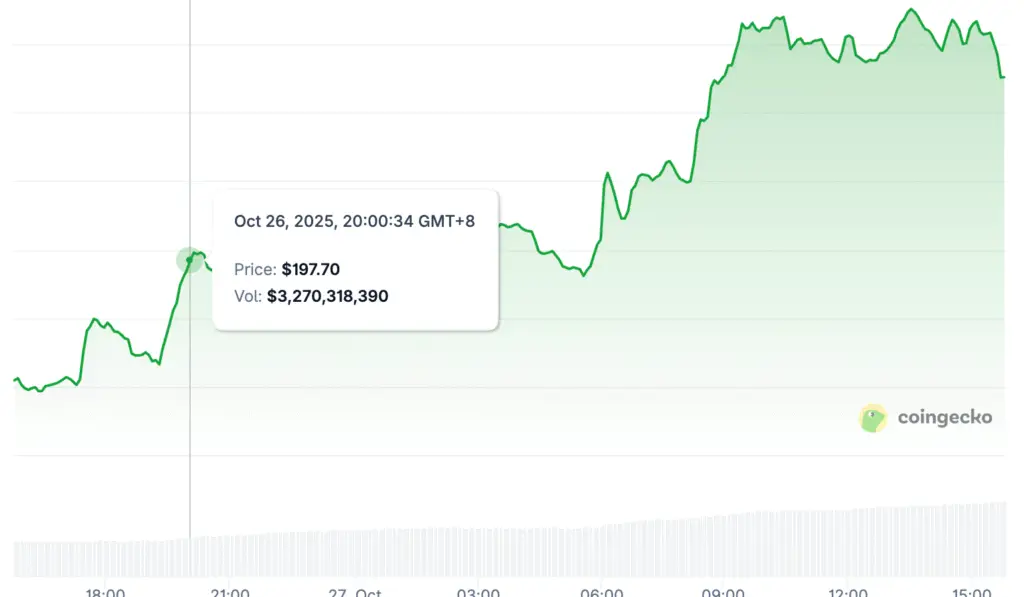The height and width of the screenshot is (597, 1024).
Task: Click the 06:00 time axis label
Action: point(602,592)
